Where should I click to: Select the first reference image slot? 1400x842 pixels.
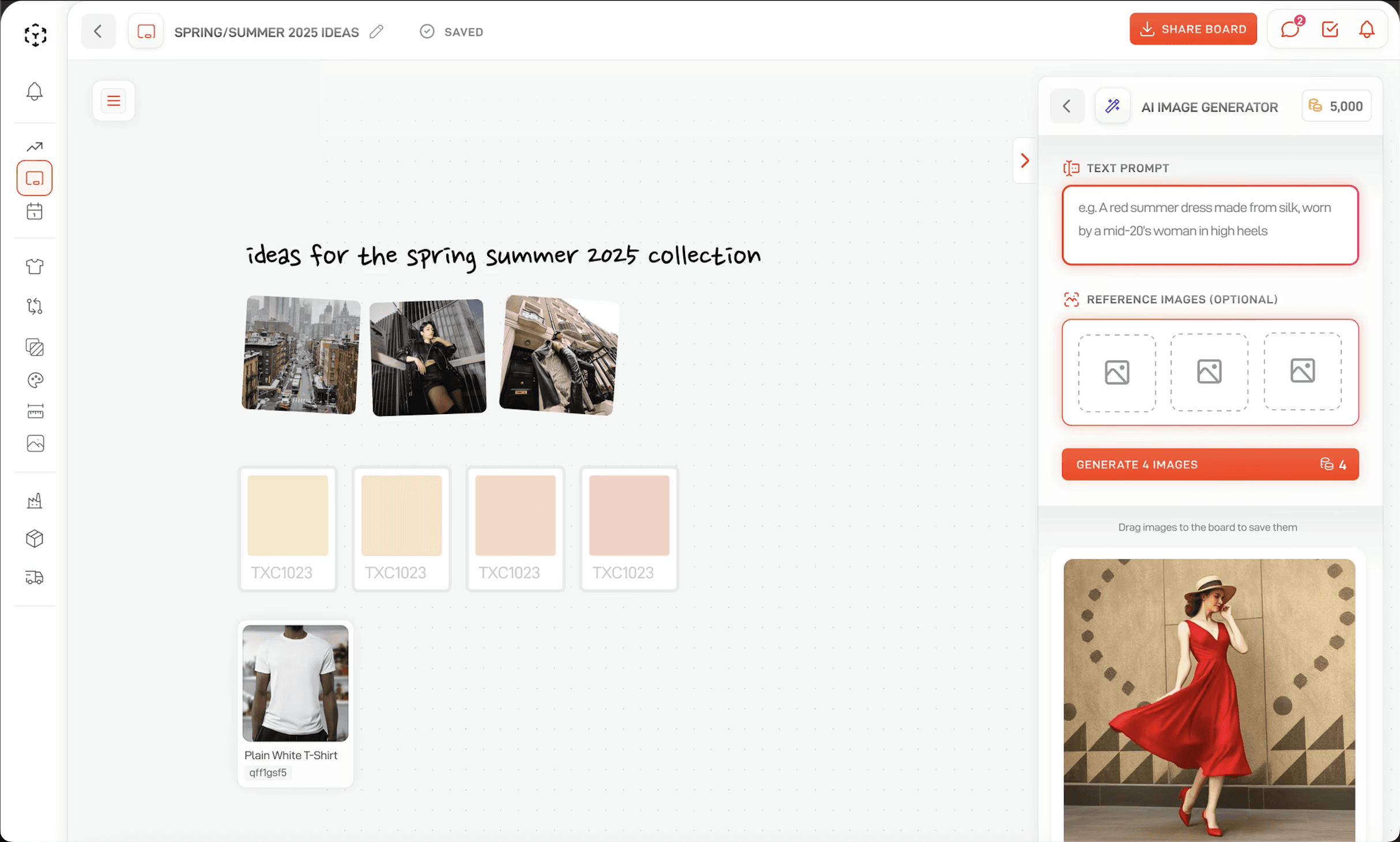pyautogui.click(x=1117, y=373)
